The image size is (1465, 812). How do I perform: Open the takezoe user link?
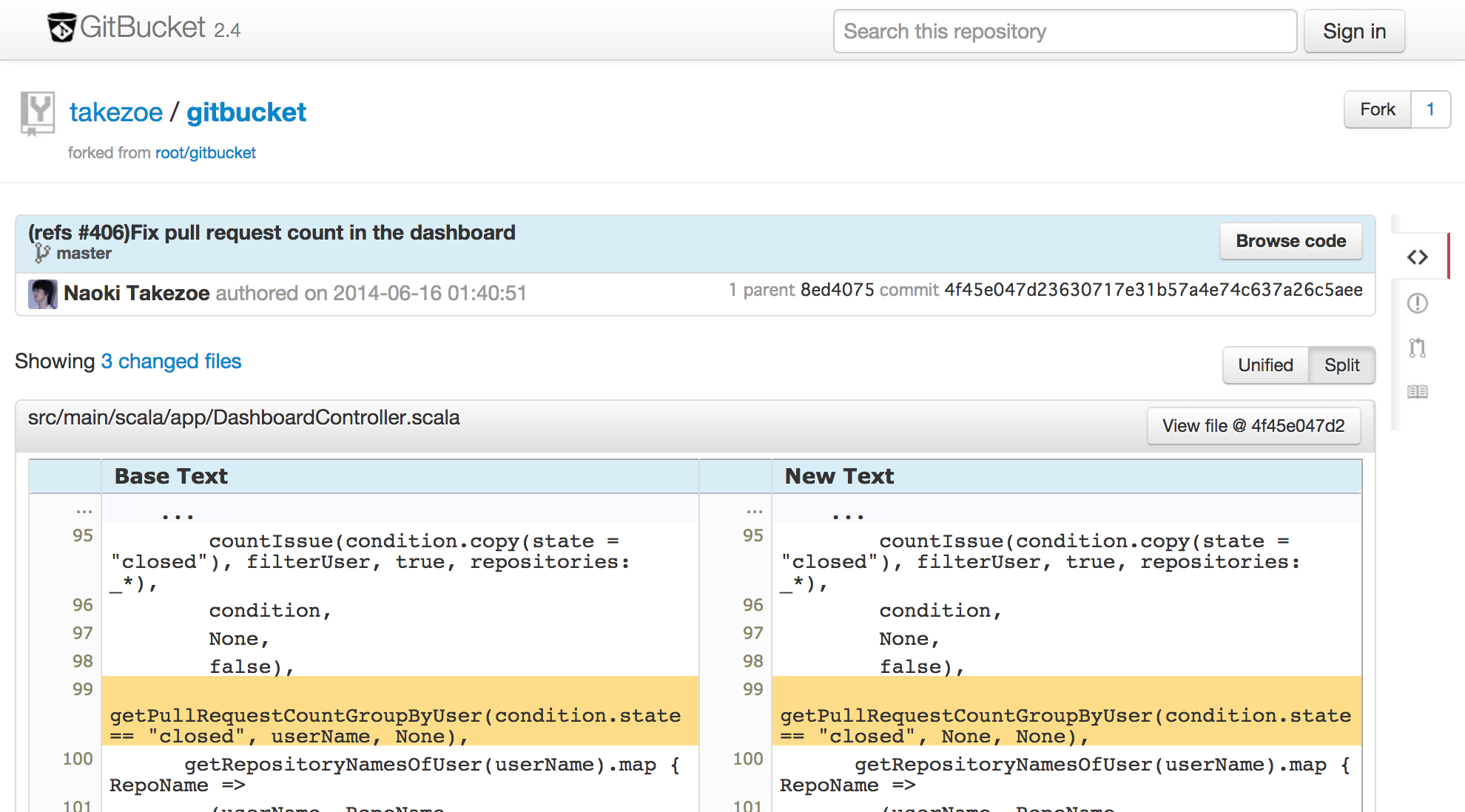pos(116,112)
